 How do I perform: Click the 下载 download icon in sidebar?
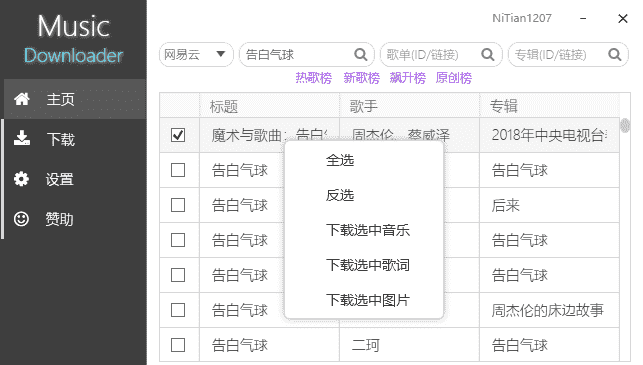point(21,138)
